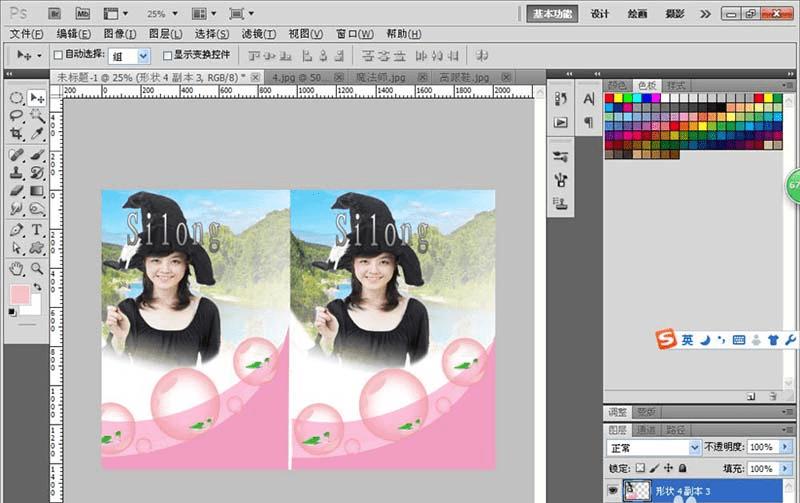800x503 pixels.
Task: Open the History panel icon
Action: (x=561, y=98)
